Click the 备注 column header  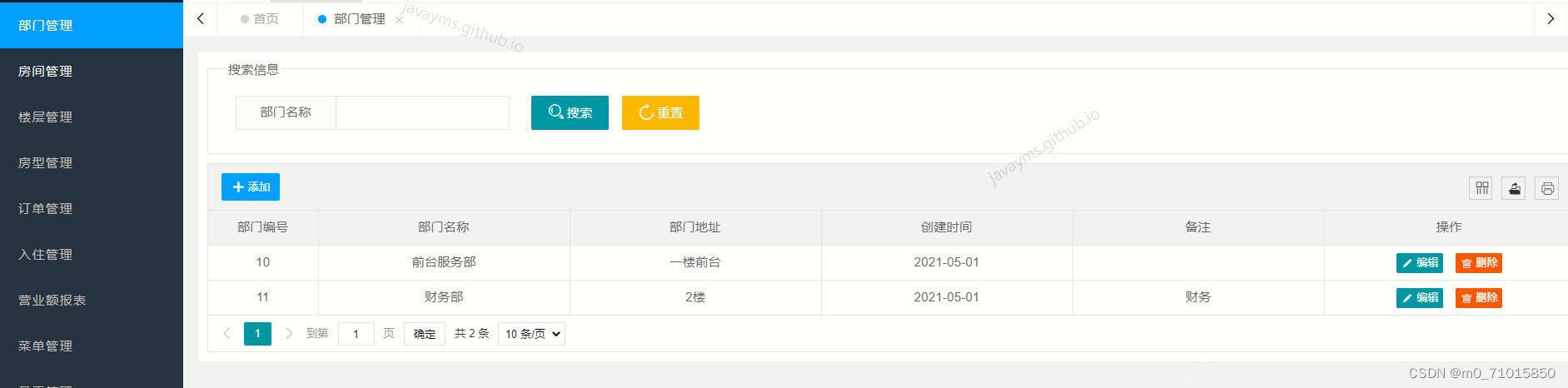pos(1198,227)
